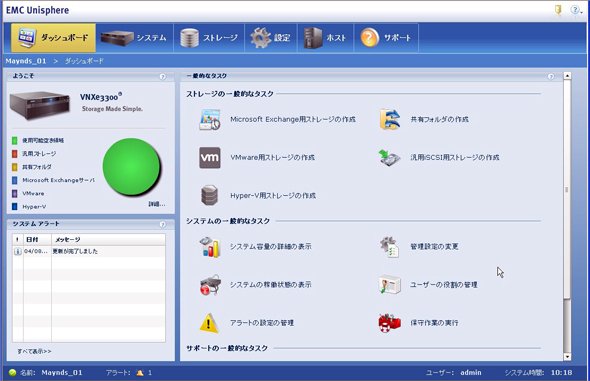590x381 pixels.
Task: Open システムの稼働状態の表示 link
Action: tap(271, 284)
